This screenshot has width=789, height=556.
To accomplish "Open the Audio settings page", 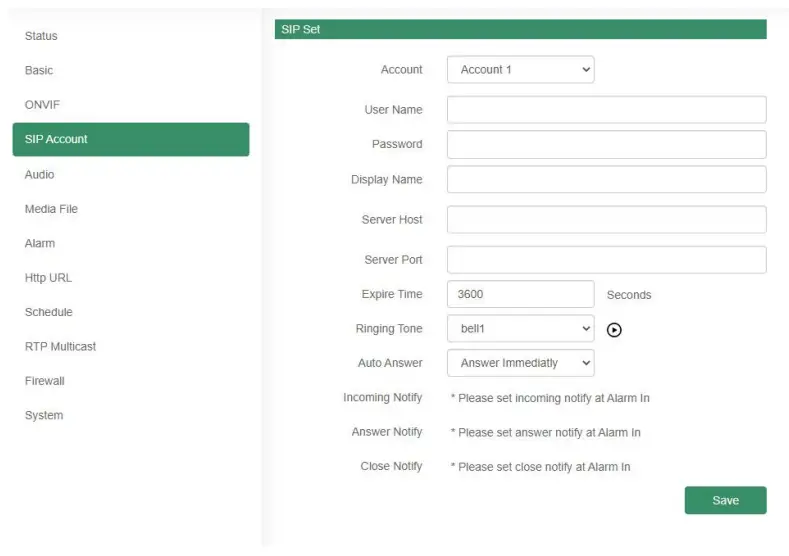I will (39, 174).
